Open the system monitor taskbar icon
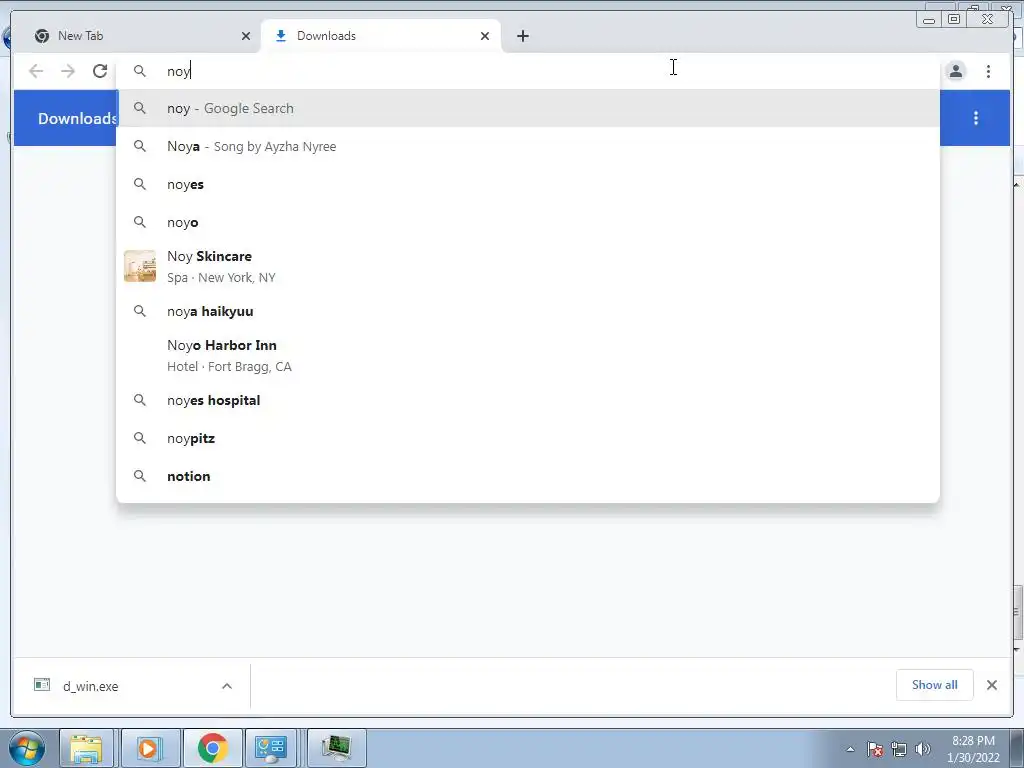Image resolution: width=1024 pixels, height=768 pixels. pos(336,748)
